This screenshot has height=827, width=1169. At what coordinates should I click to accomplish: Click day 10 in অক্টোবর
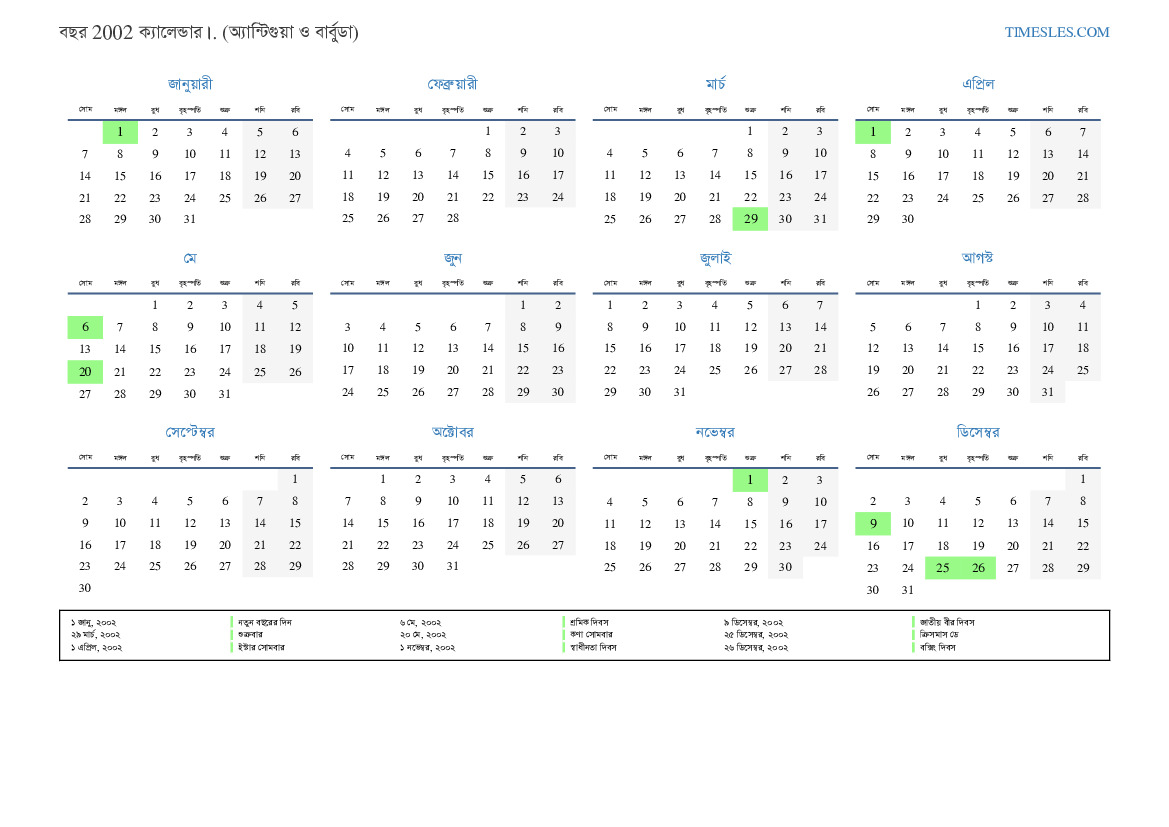click(x=453, y=501)
